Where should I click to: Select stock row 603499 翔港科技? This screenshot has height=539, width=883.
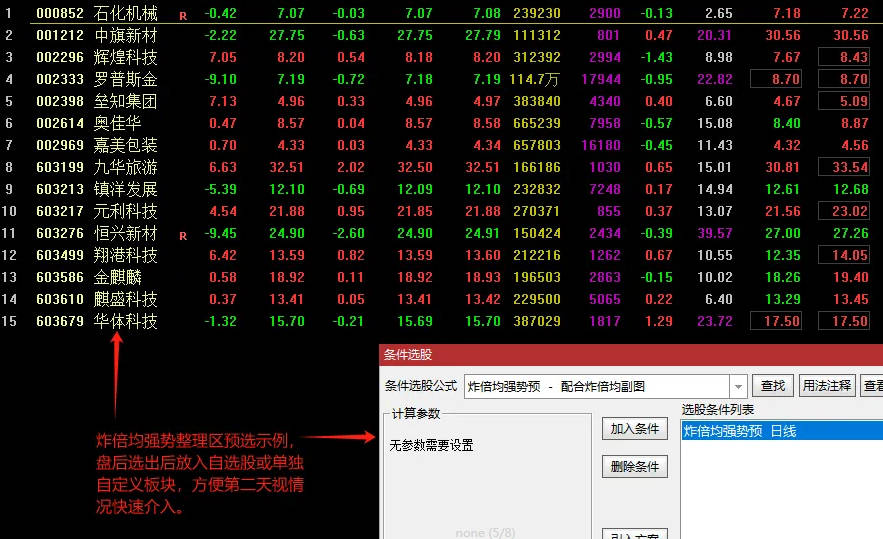click(x=442, y=255)
